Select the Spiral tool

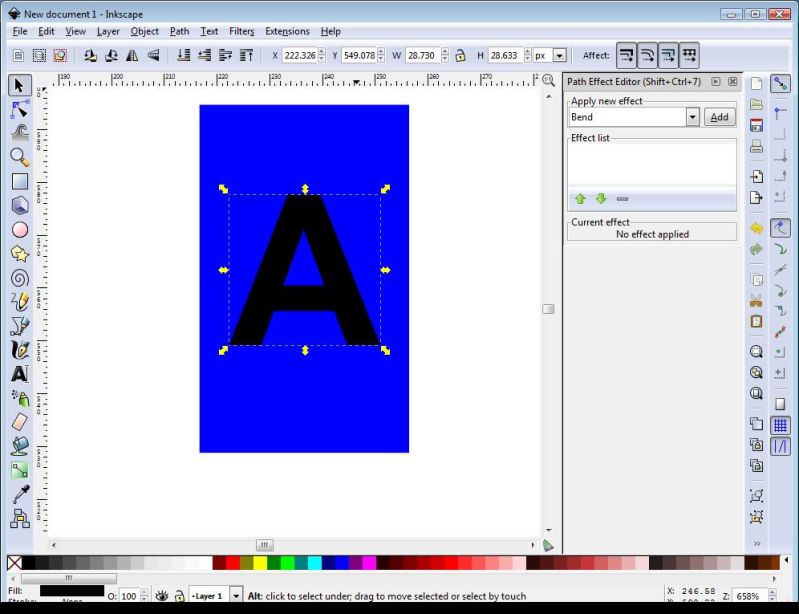(x=19, y=278)
